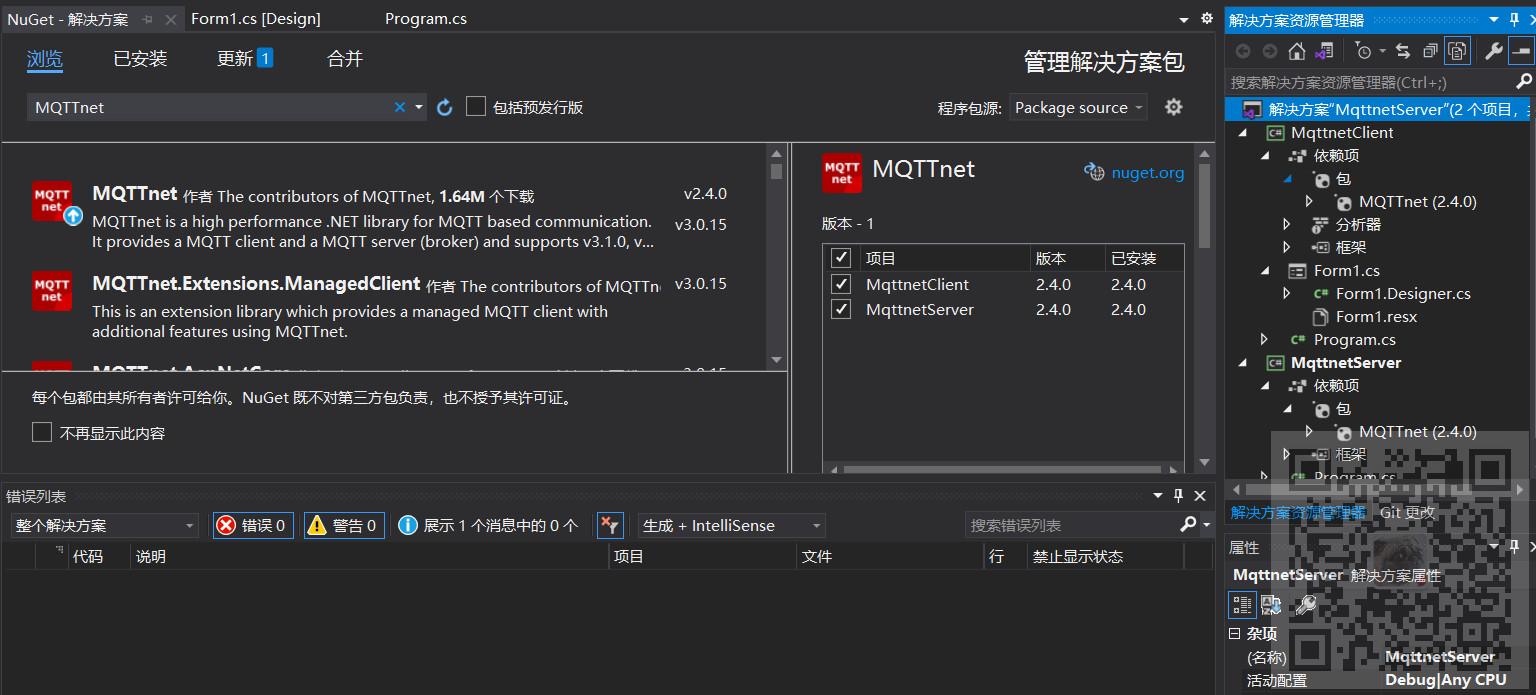Open the document tabs overflow dropdown arrow

click(1184, 19)
